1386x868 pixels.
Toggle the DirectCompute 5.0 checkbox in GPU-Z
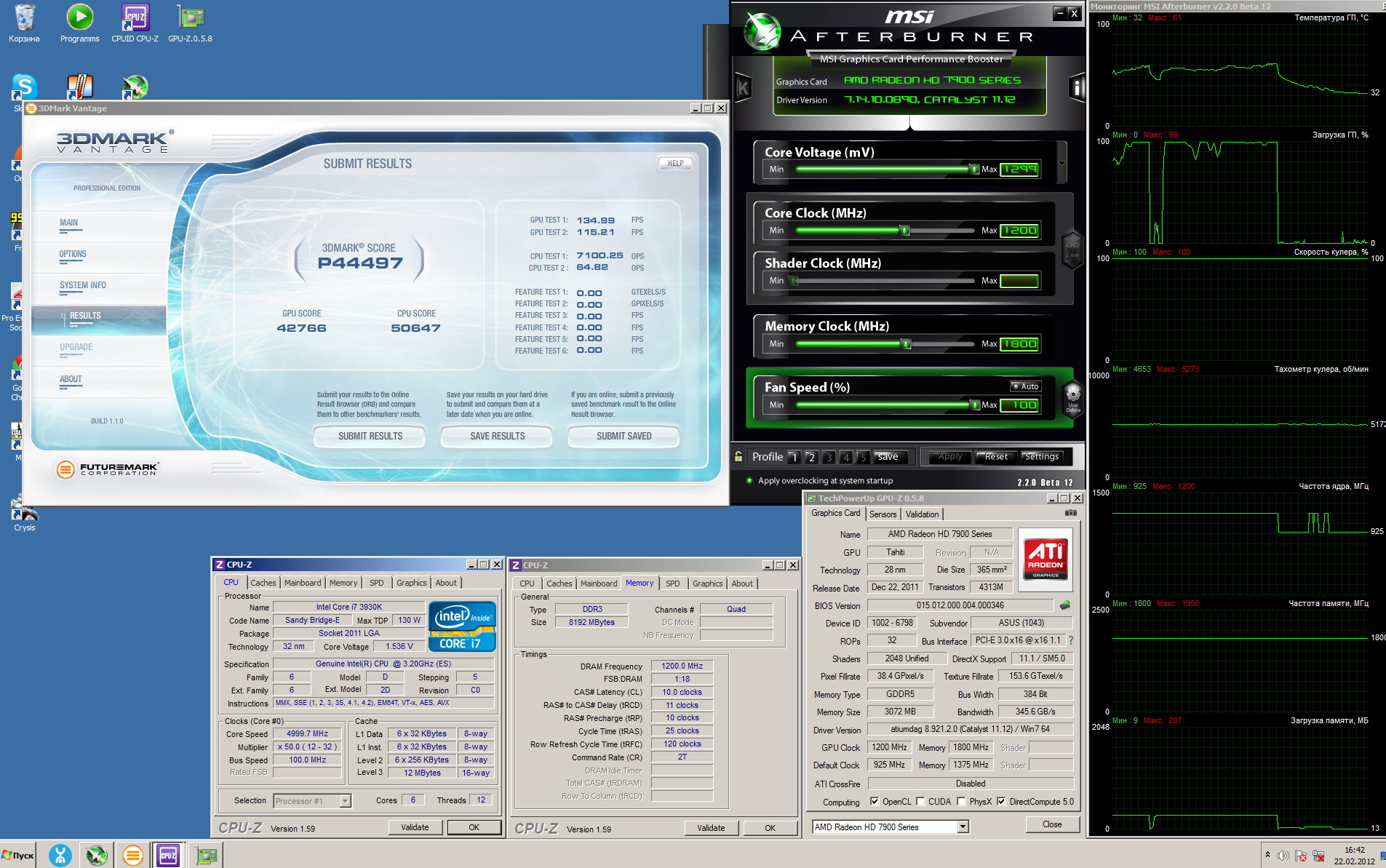[x=1001, y=802]
